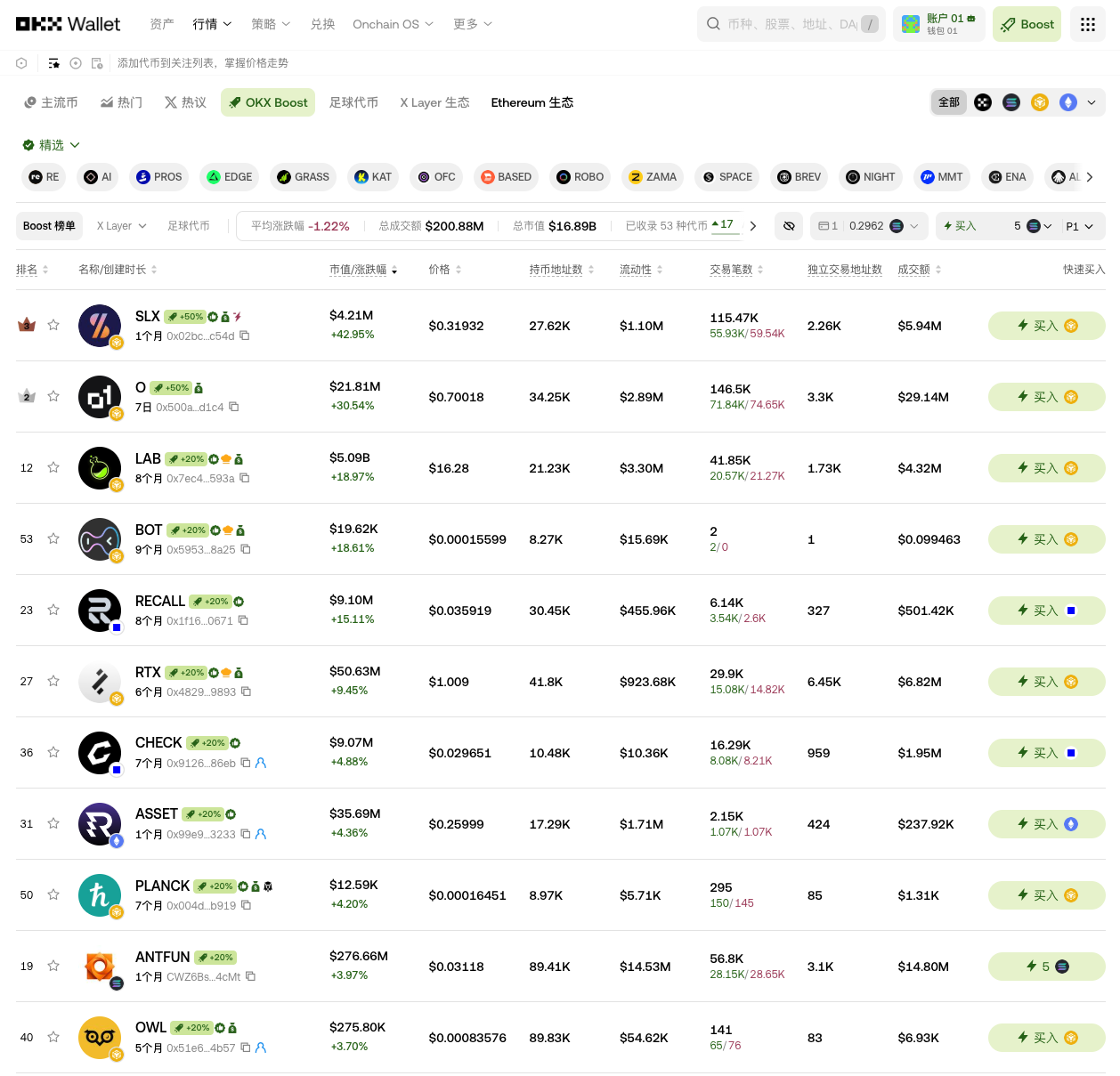Viewport: 1120px width, 1076px height.
Task: Copy ANTFUN contract address icon
Action: coord(250,976)
